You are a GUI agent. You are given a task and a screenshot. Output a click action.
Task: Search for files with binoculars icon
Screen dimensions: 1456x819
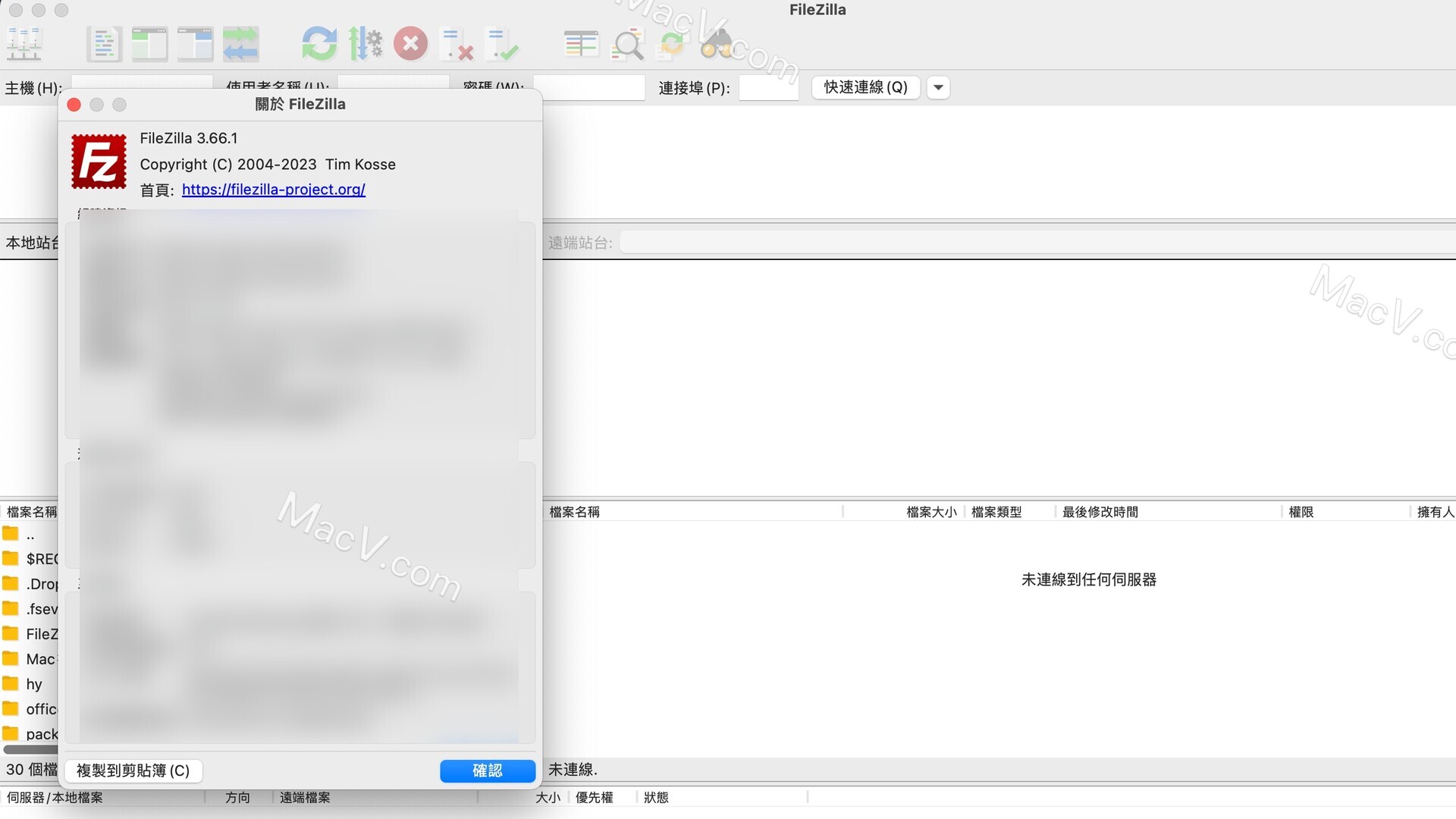pos(717,44)
